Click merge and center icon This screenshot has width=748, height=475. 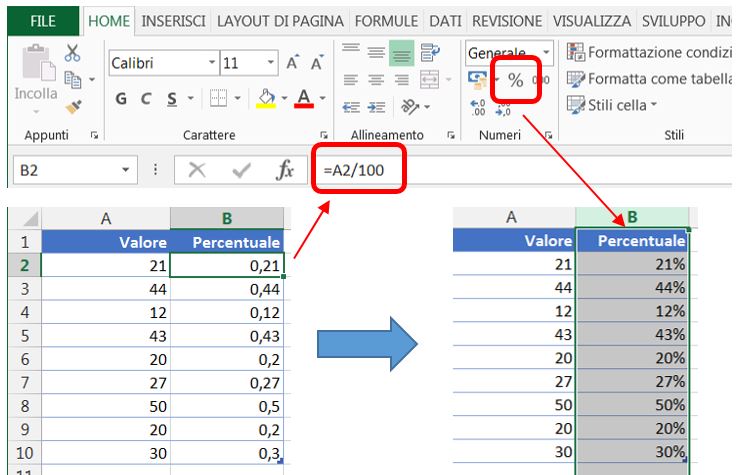coord(429,80)
